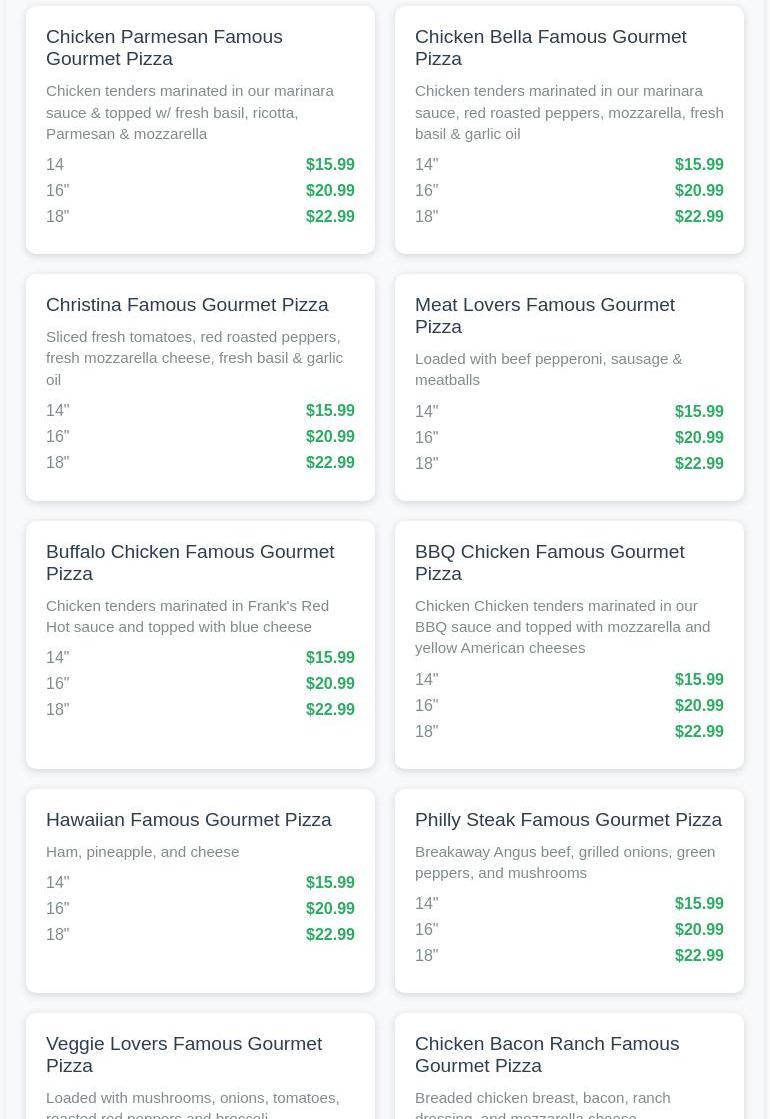Select Chicken Bacon Ranch Famous Gourmet Pizza
This screenshot has width=770, height=1119.
[x=546, y=1054]
